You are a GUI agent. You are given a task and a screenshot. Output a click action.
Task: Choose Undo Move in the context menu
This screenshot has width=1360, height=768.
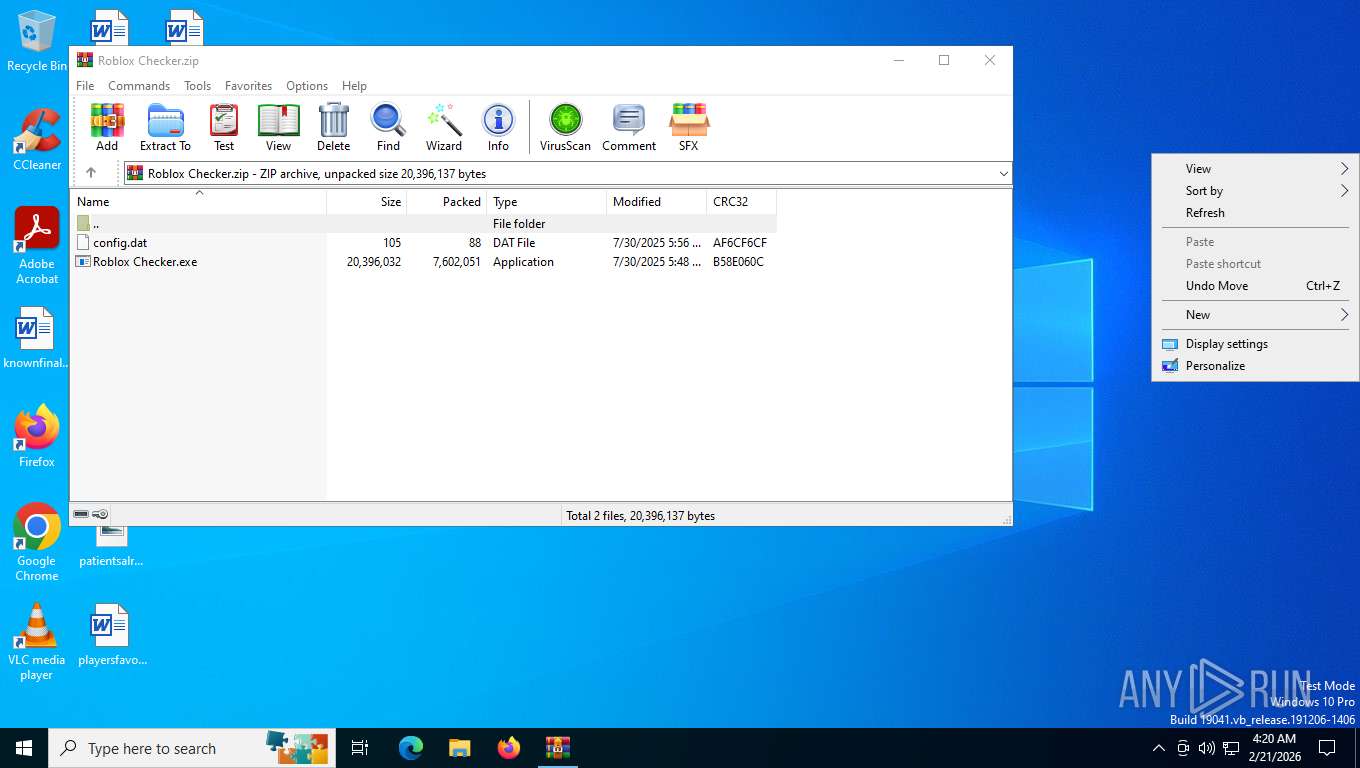1255,286
